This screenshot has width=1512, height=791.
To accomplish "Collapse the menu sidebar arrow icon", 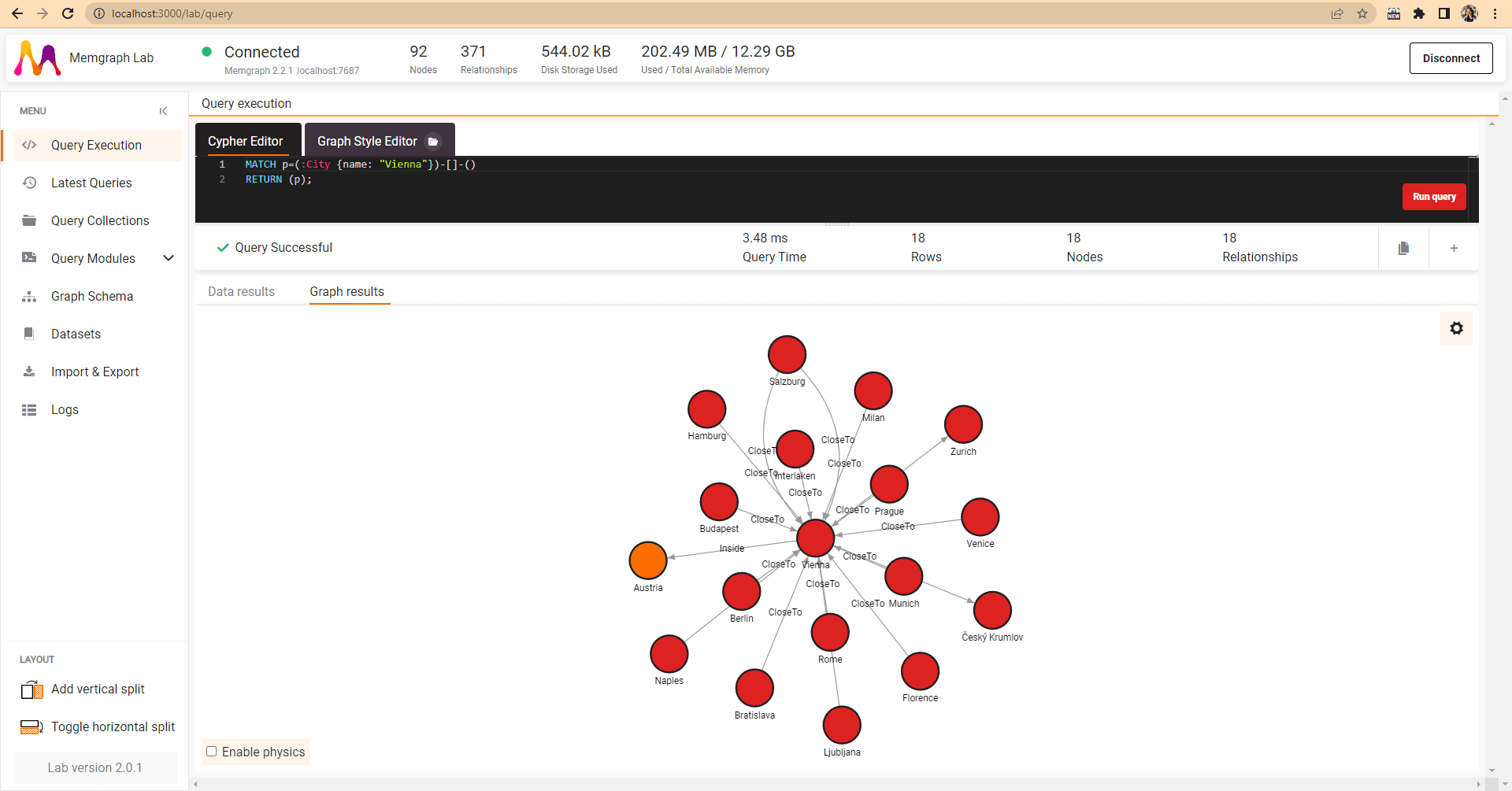I will (x=163, y=111).
